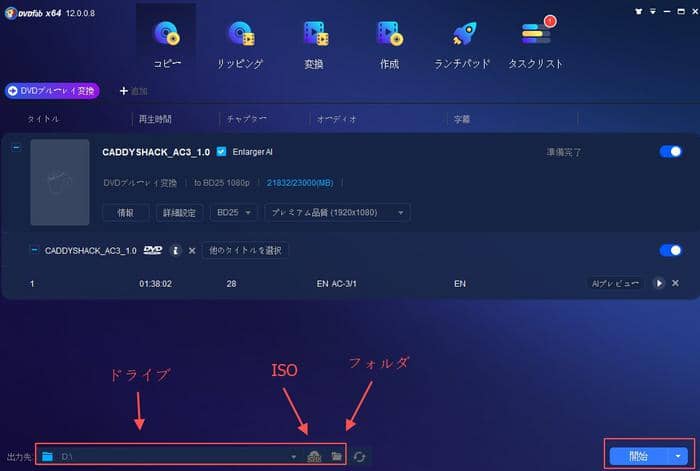
Task: Click 他のタイトルを選択 button
Action: click(x=245, y=250)
